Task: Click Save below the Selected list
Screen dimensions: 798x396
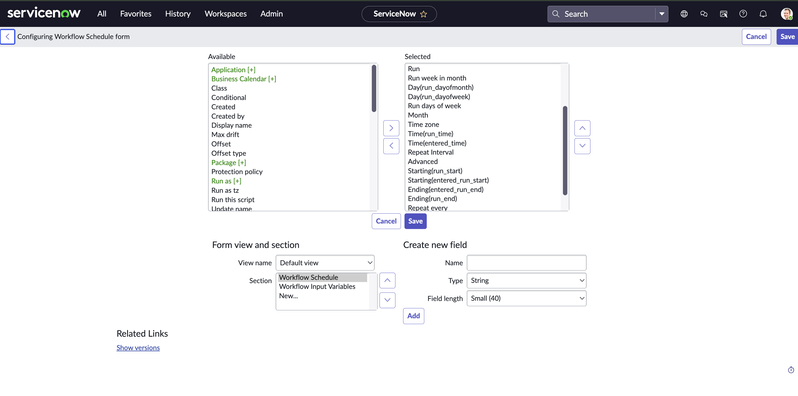Action: pos(416,221)
